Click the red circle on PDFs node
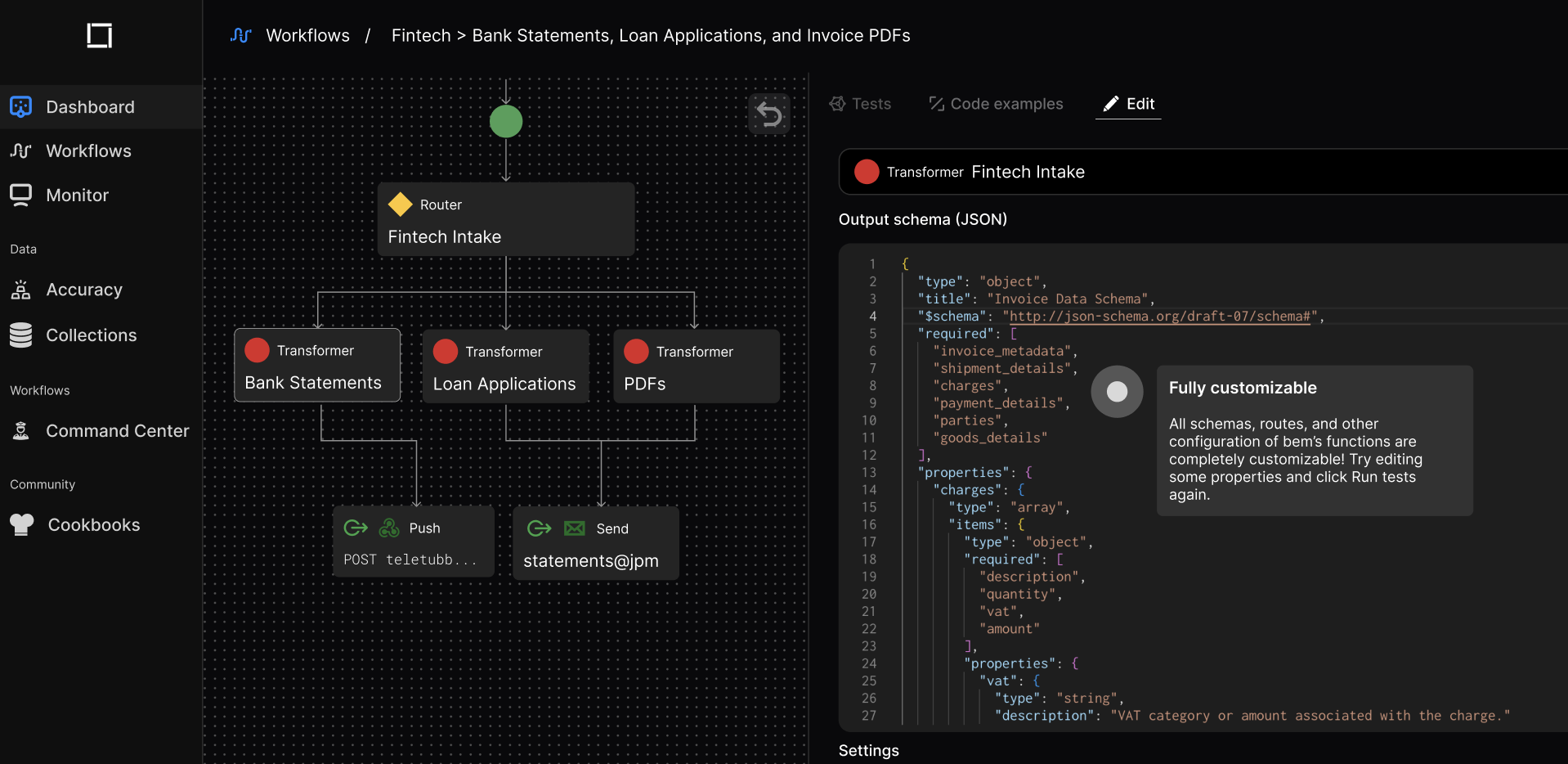Screen dimensions: 1568x764 pos(636,351)
